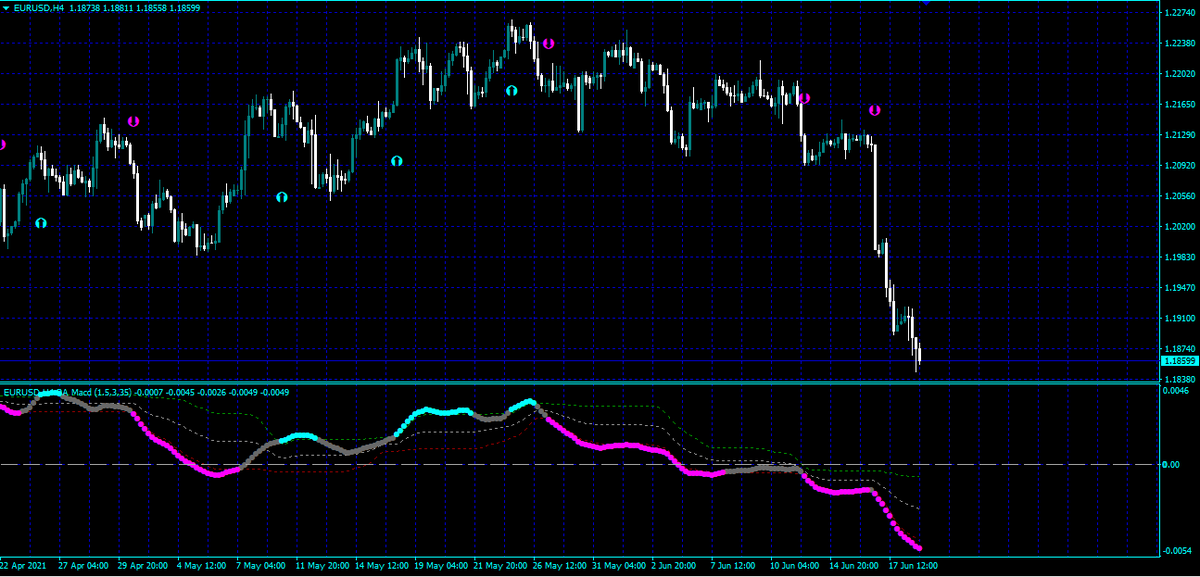Screen dimensions: 1200x577
Task: Click the 1.22020 price scale label
Action: click(1180, 74)
